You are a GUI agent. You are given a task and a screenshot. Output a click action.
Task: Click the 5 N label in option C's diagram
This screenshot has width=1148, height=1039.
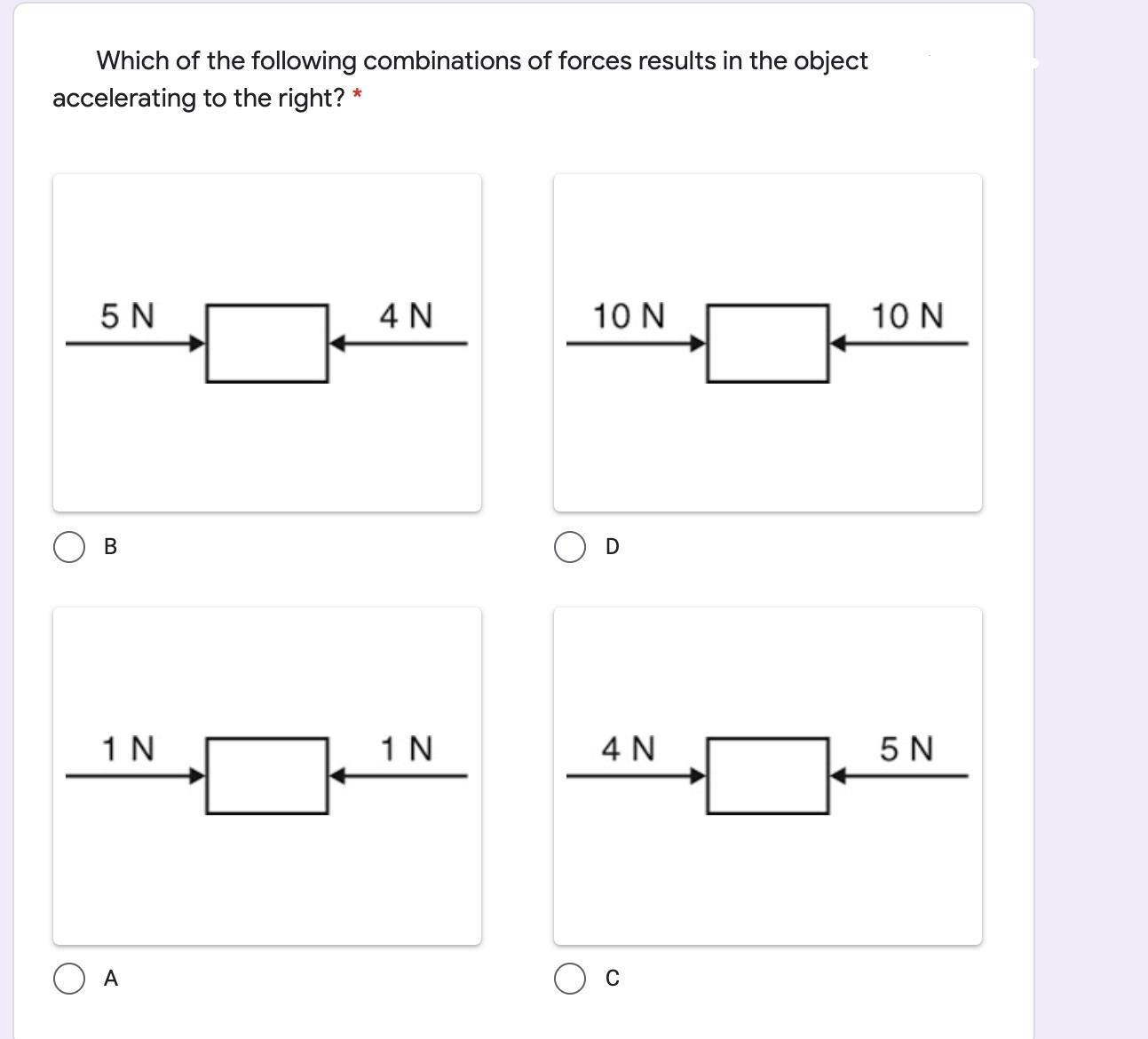907,749
